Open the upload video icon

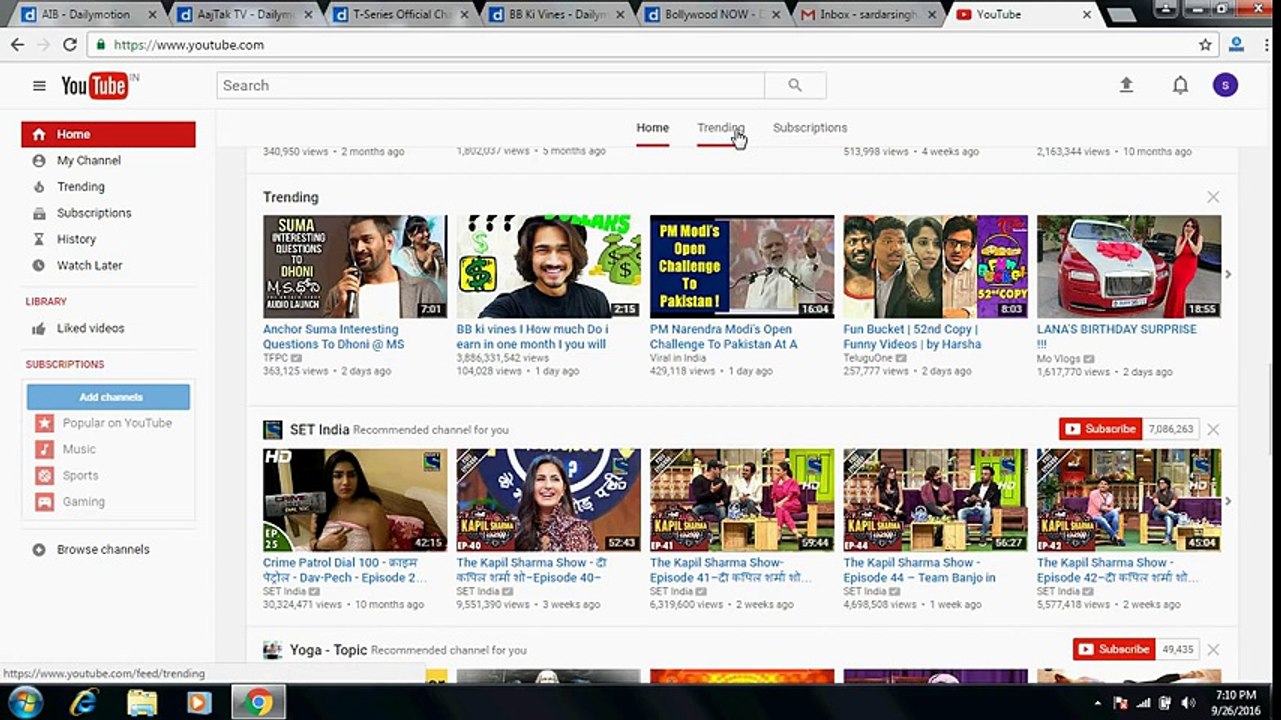coord(1126,86)
